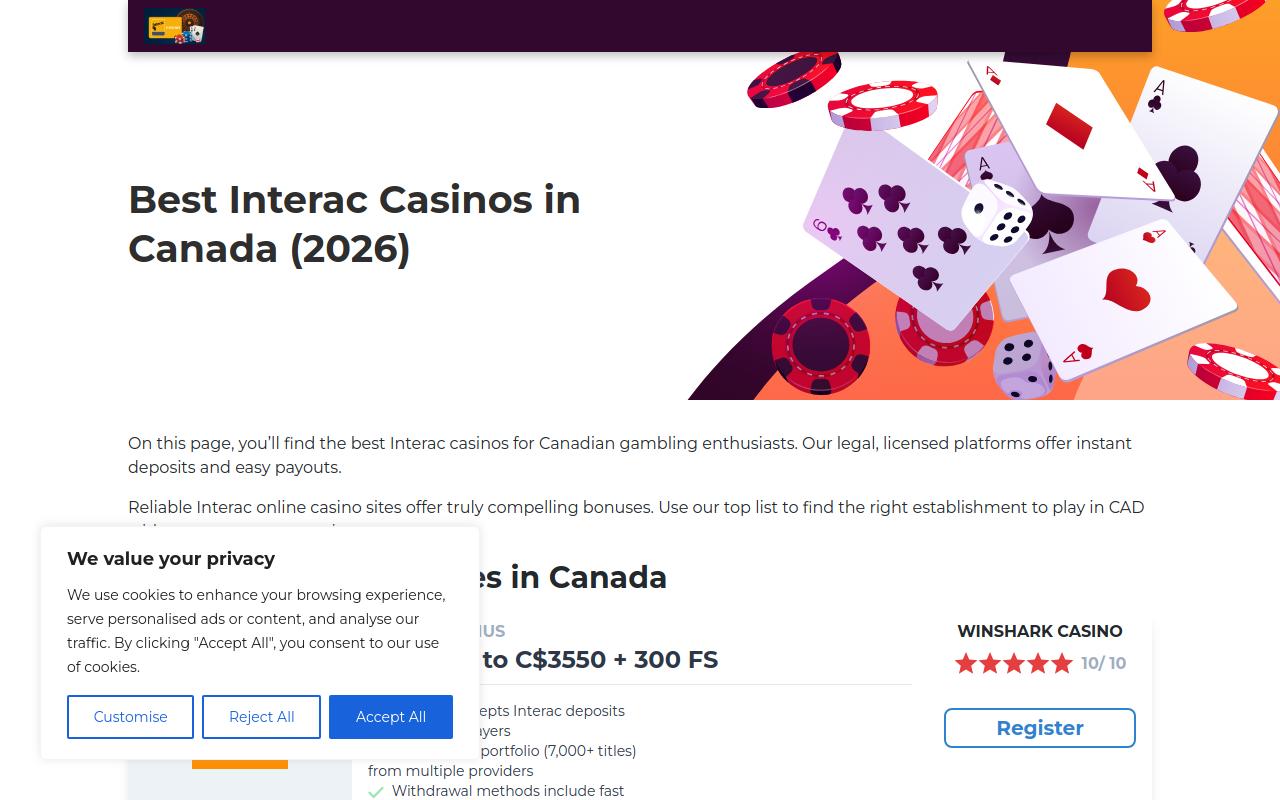Reject all cookies

[x=261, y=717]
